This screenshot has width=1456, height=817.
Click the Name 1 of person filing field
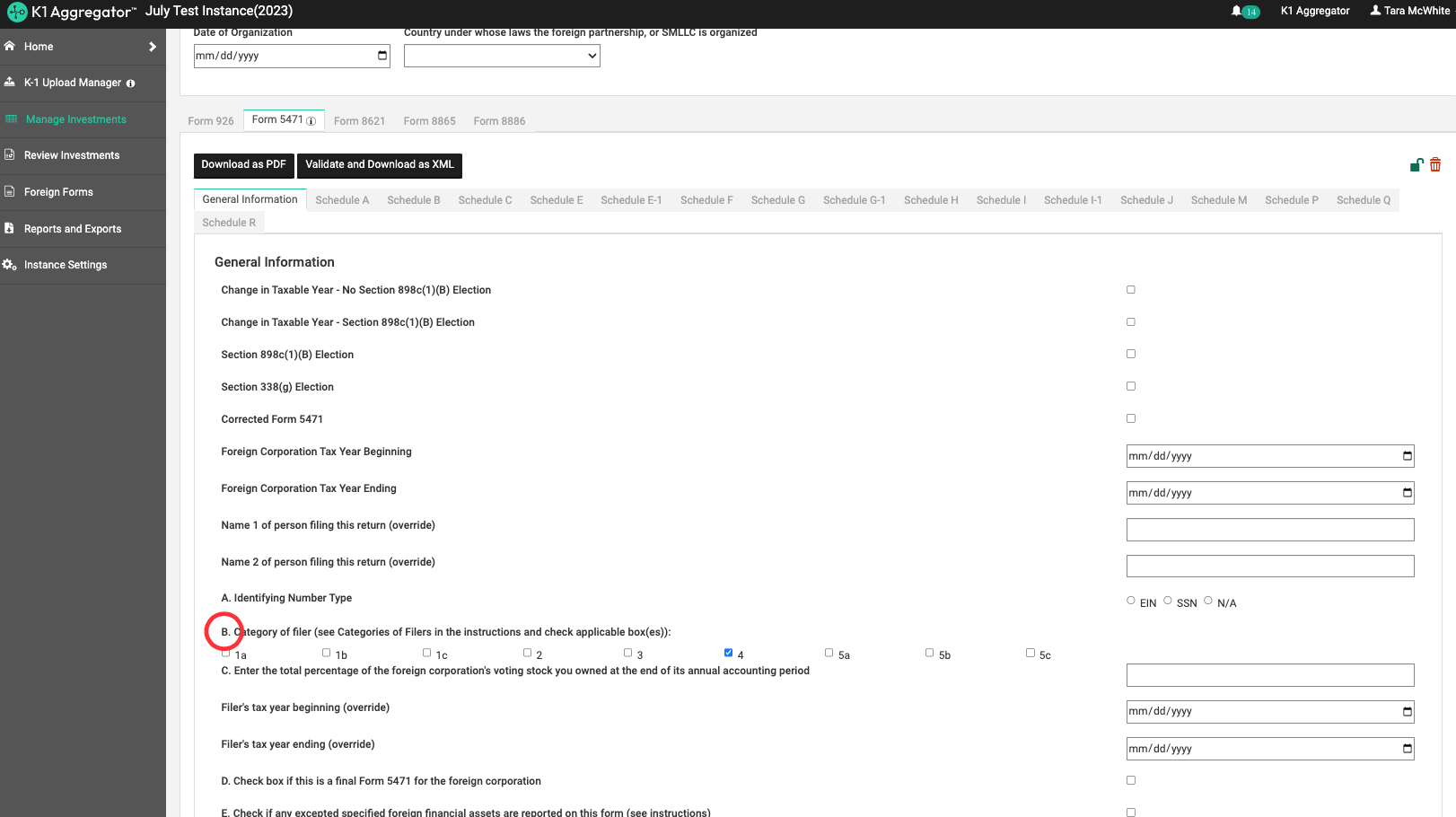coord(1270,530)
